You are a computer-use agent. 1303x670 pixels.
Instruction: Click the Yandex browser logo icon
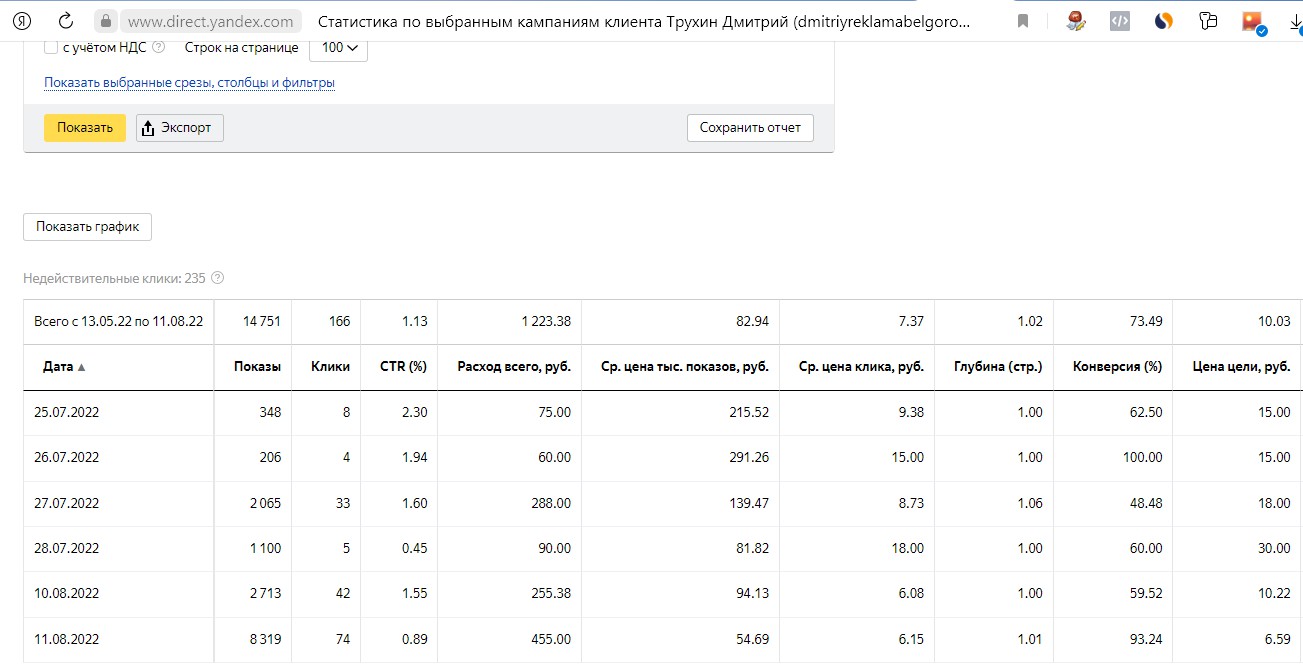click(x=23, y=21)
